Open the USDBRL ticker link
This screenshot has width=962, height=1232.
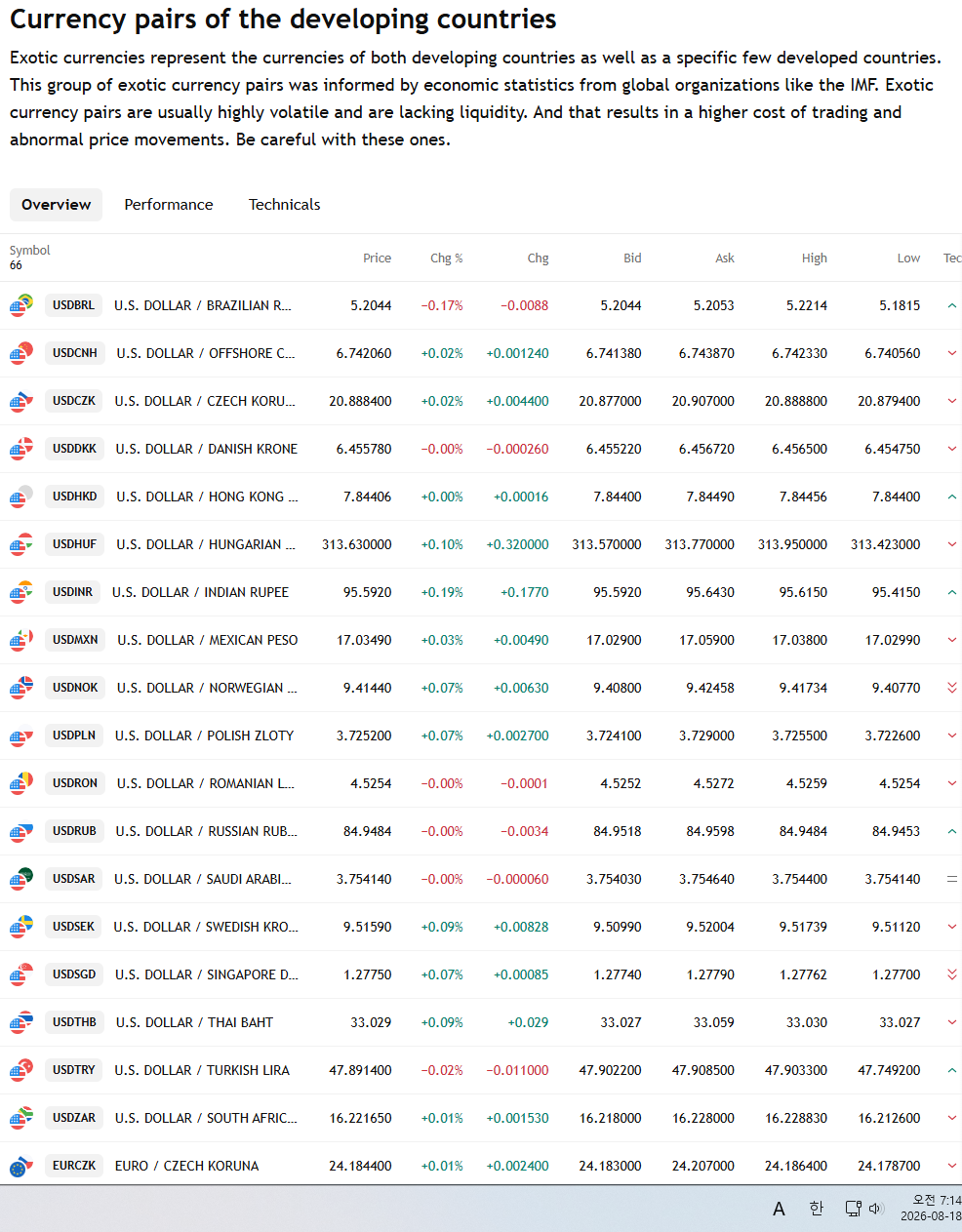[x=73, y=305]
